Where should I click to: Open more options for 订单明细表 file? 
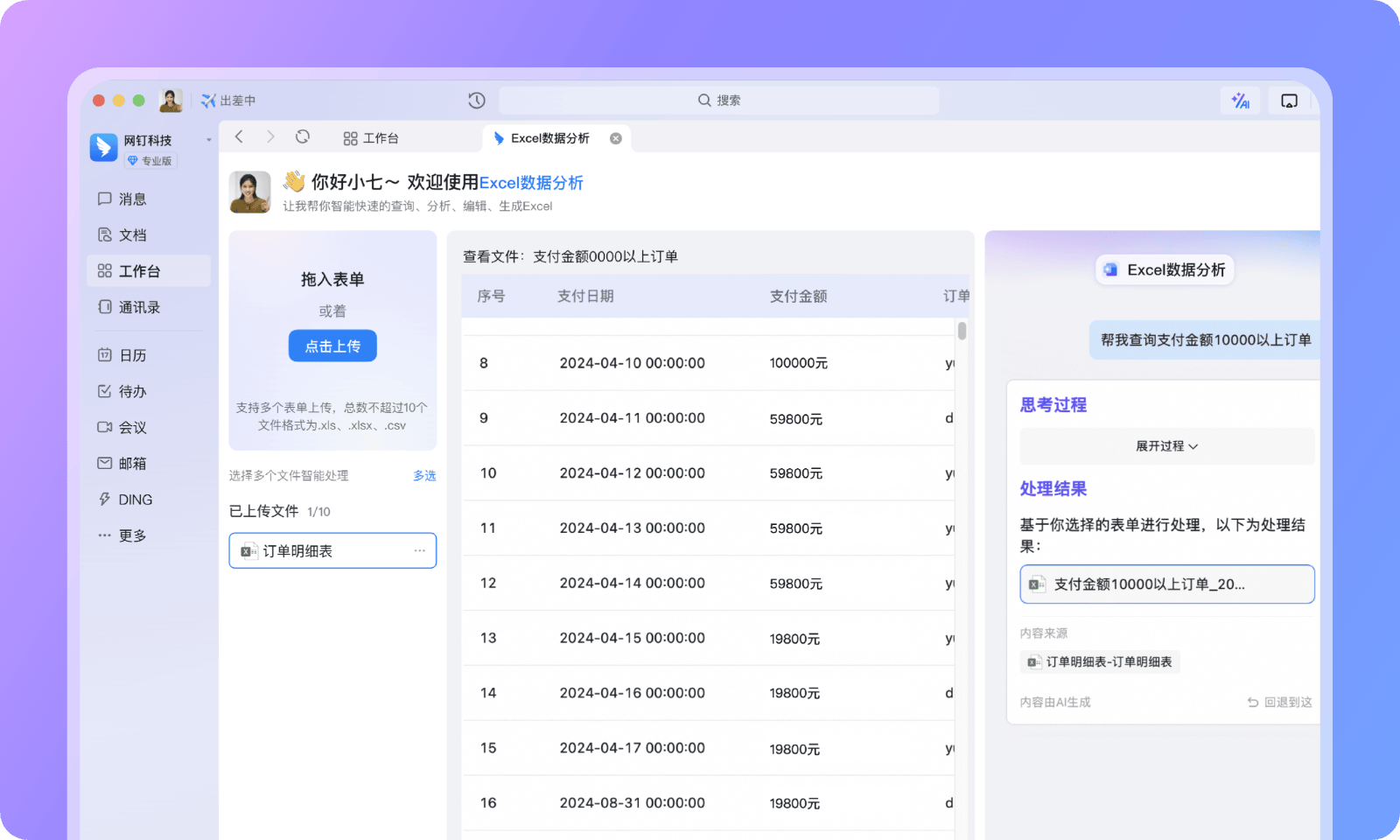tap(420, 551)
